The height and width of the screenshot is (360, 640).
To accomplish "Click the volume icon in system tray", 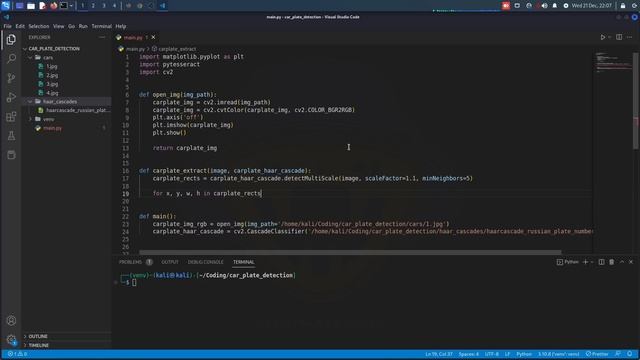I will pos(544,6).
